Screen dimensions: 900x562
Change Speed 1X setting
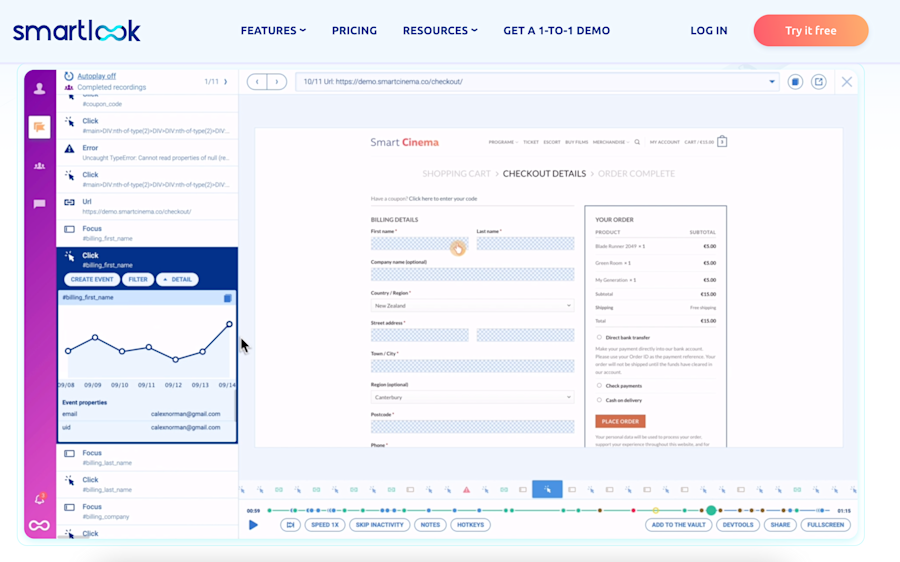(325, 525)
